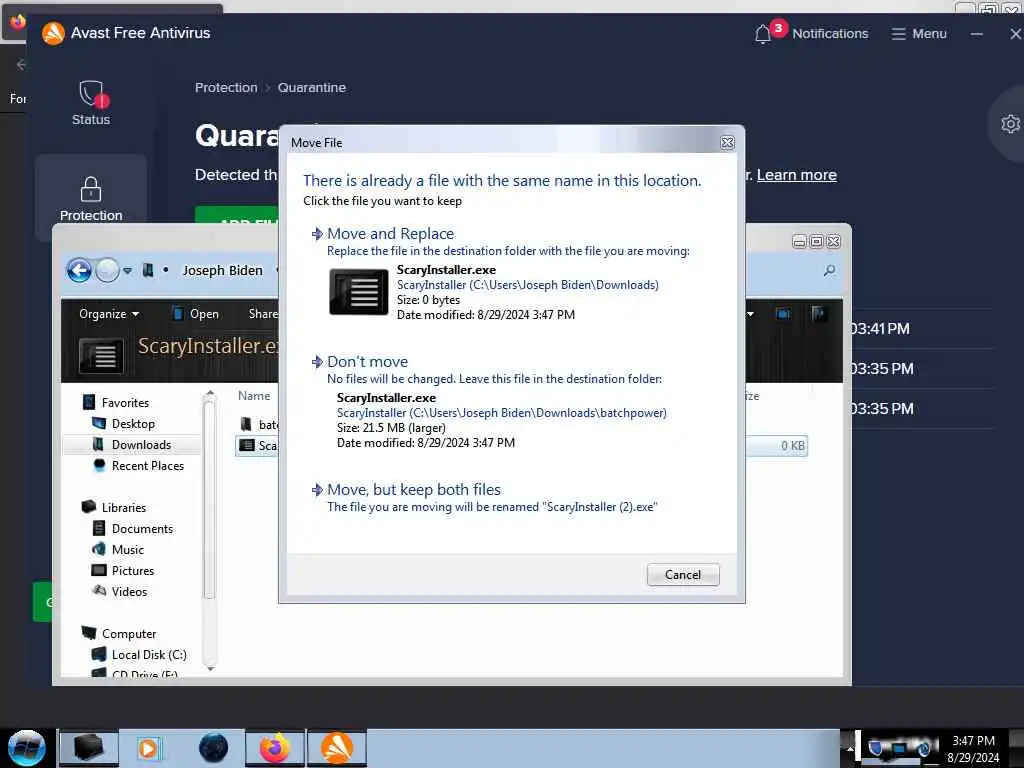Click scrollbar down arrow in navigation pane

coord(210,668)
